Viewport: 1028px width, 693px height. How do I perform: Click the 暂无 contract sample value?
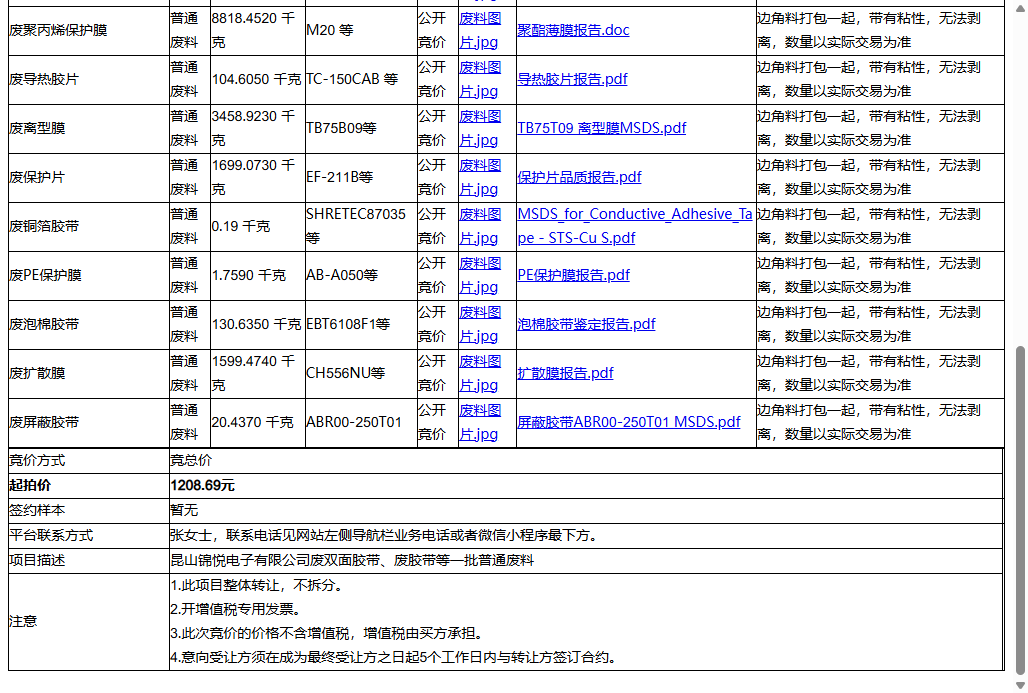click(184, 511)
